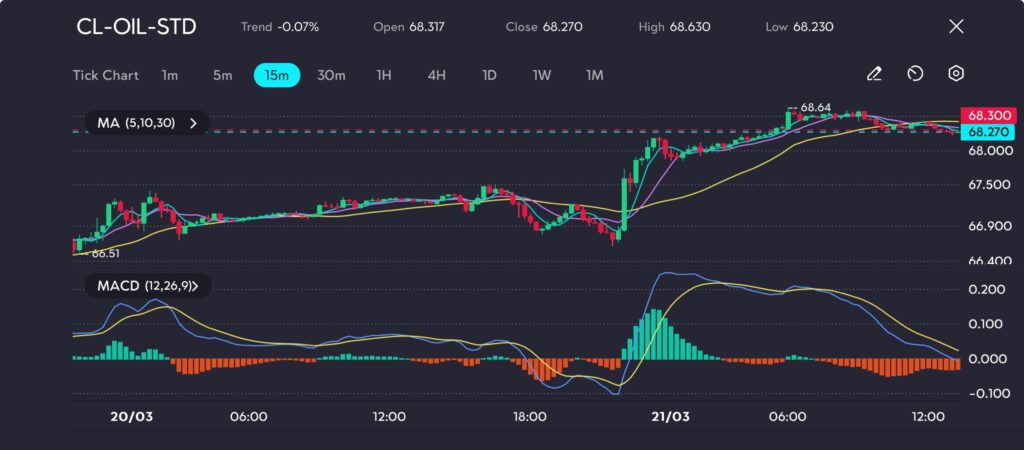Select the active 15m timeframe
This screenshot has height=450, width=1024.
(x=277, y=75)
